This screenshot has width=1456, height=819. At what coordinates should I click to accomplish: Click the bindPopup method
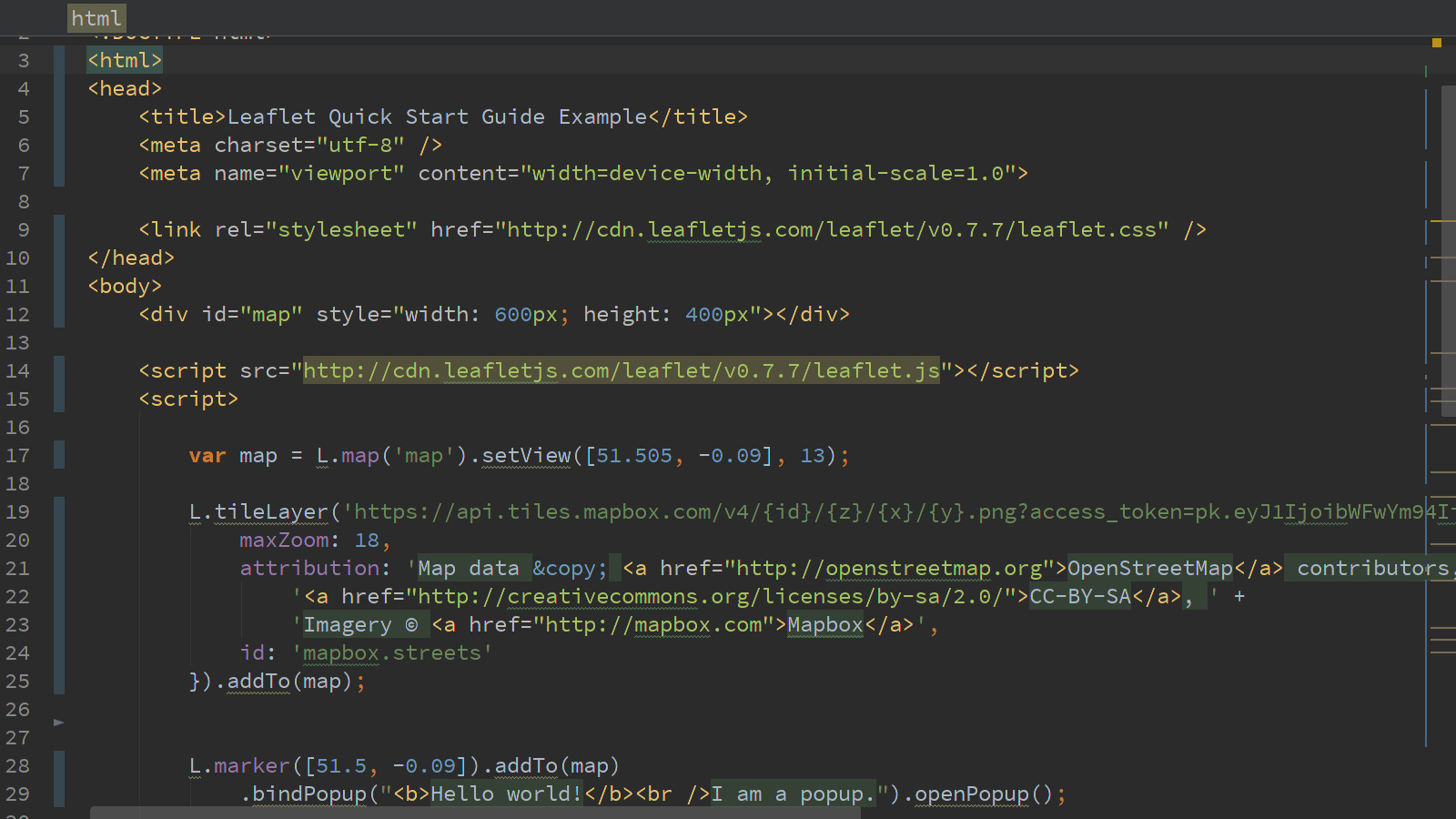pos(309,794)
